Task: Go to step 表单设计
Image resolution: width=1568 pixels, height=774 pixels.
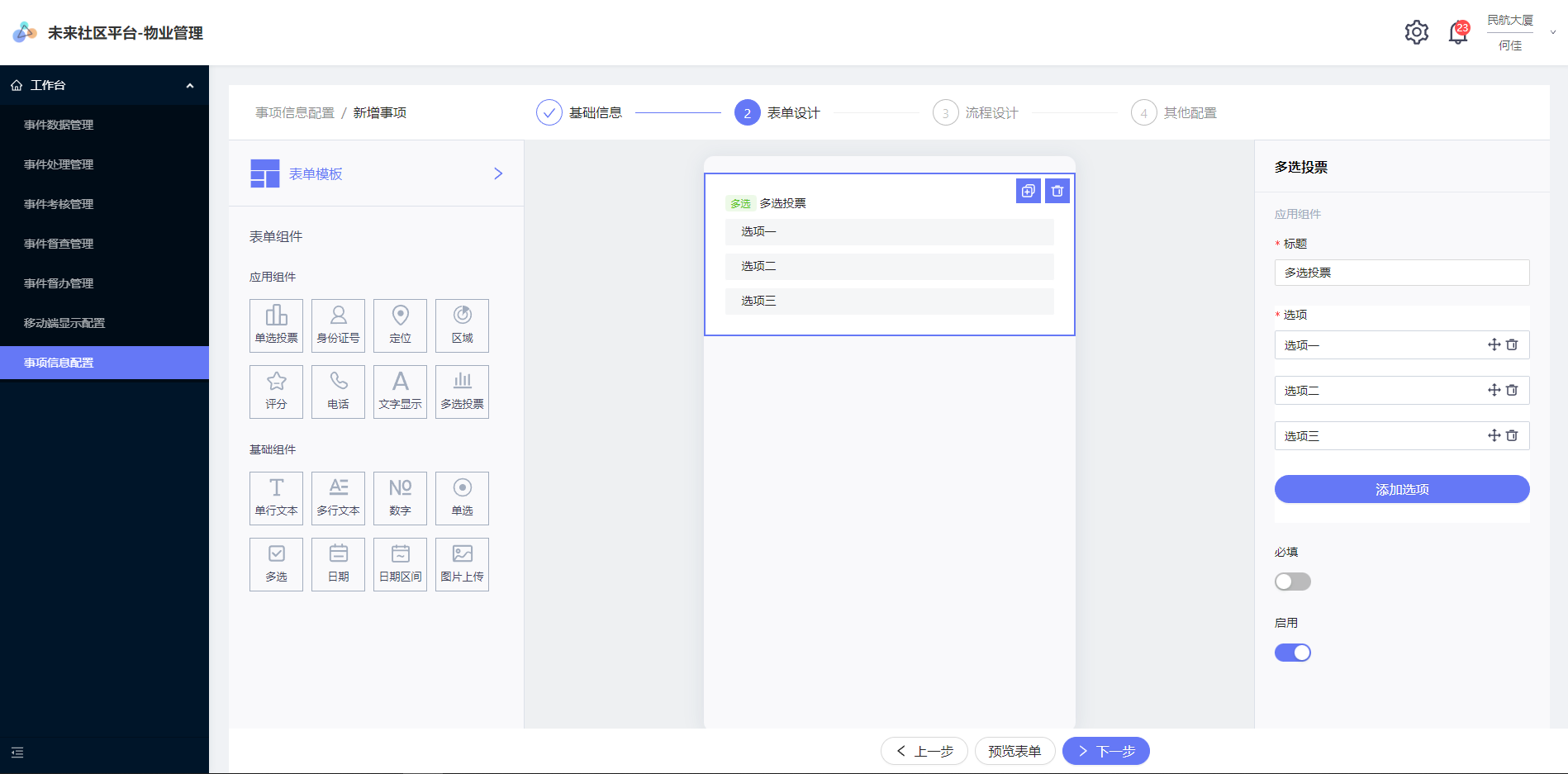Action: click(777, 112)
